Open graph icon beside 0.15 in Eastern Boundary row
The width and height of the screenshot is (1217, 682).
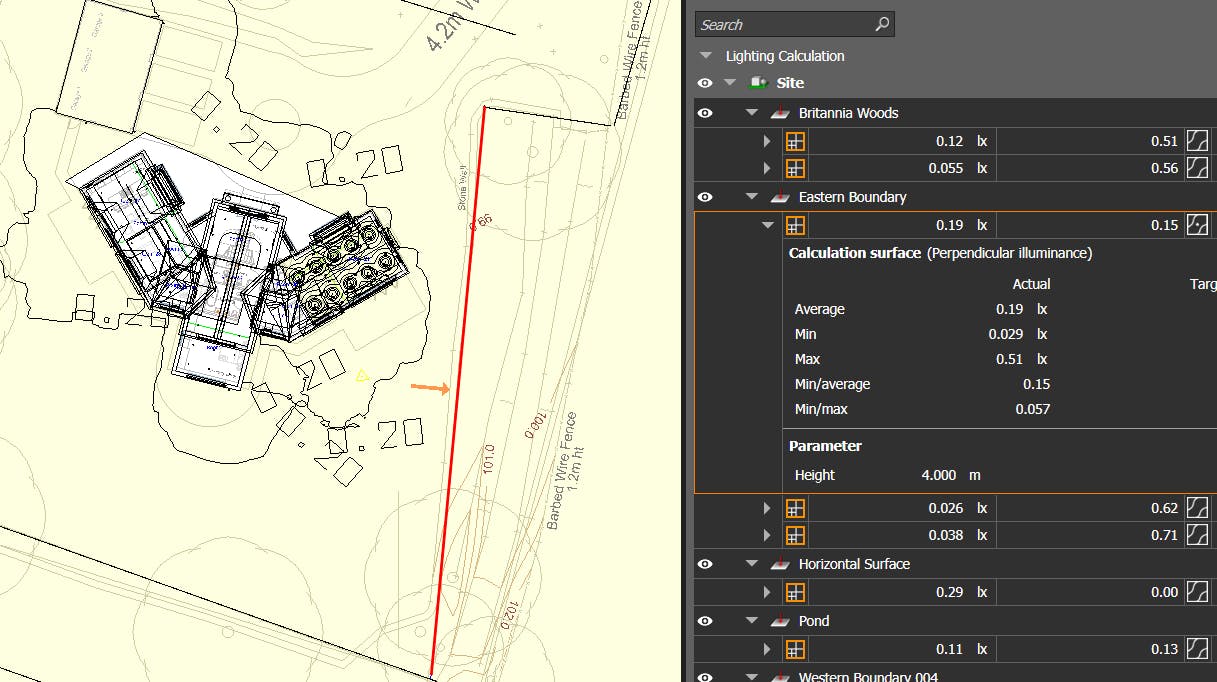click(x=1197, y=225)
